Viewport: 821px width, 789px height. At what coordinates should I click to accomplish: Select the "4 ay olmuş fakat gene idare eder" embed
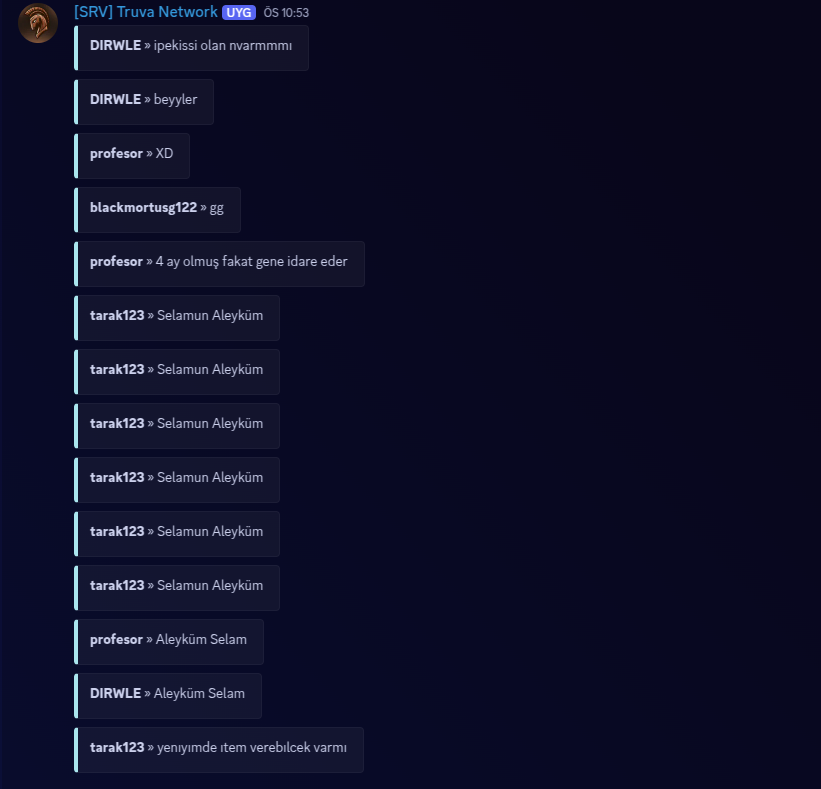220,263
